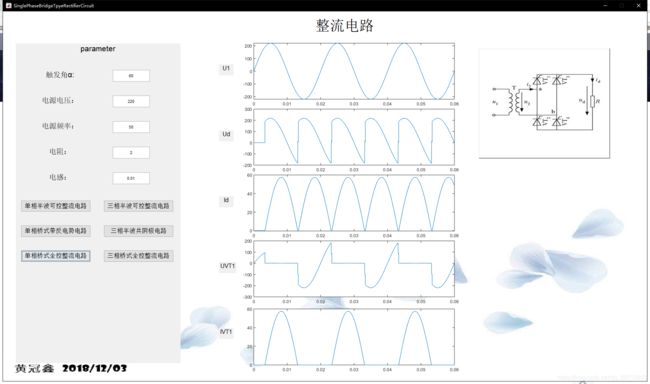Select 单相桥式带反电势电路 button
Image resolution: width=650 pixels, height=384 pixels.
(x=56, y=231)
